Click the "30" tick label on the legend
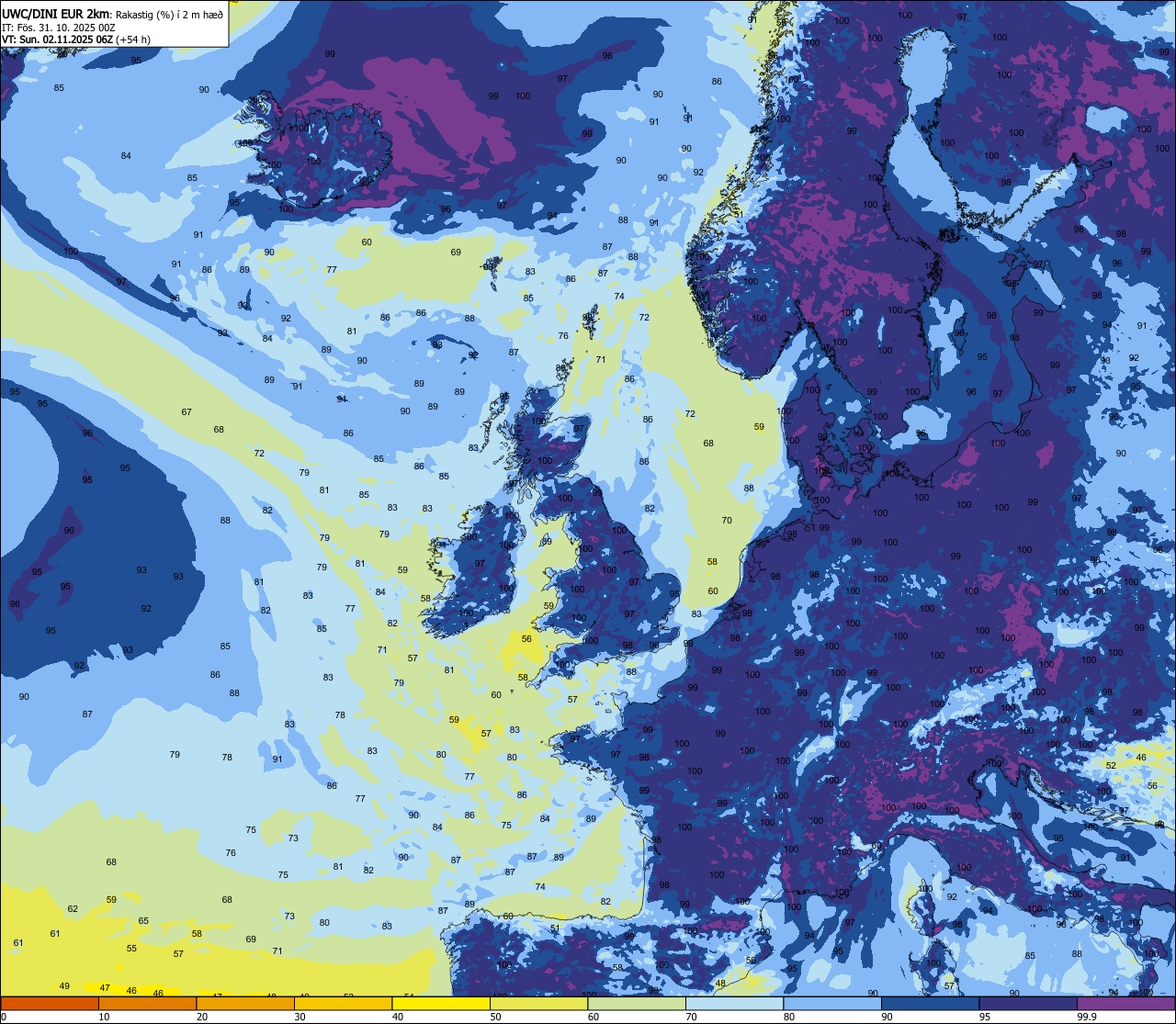This screenshot has width=1176, height=1024. click(300, 1017)
